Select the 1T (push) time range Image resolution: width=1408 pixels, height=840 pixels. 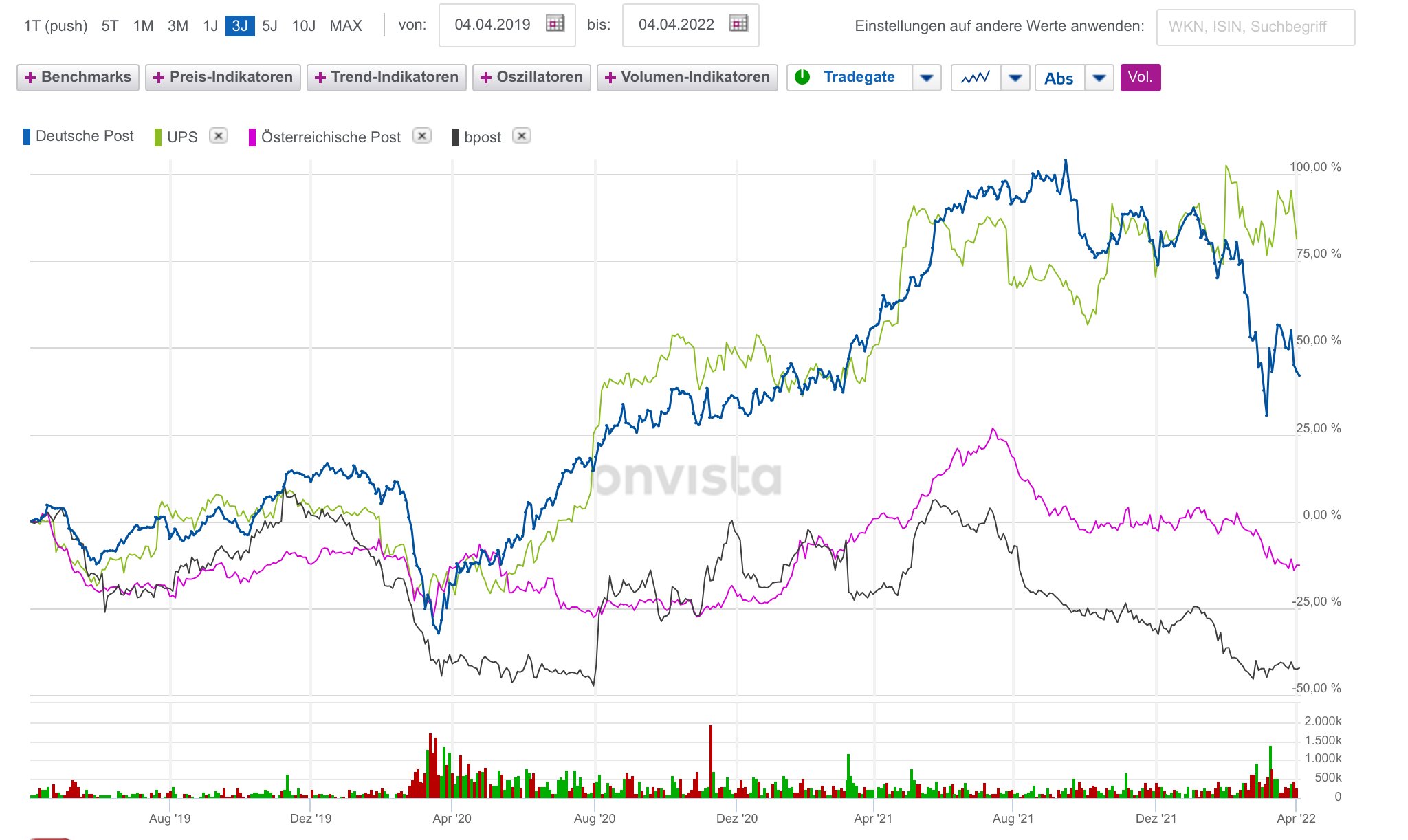[x=56, y=26]
